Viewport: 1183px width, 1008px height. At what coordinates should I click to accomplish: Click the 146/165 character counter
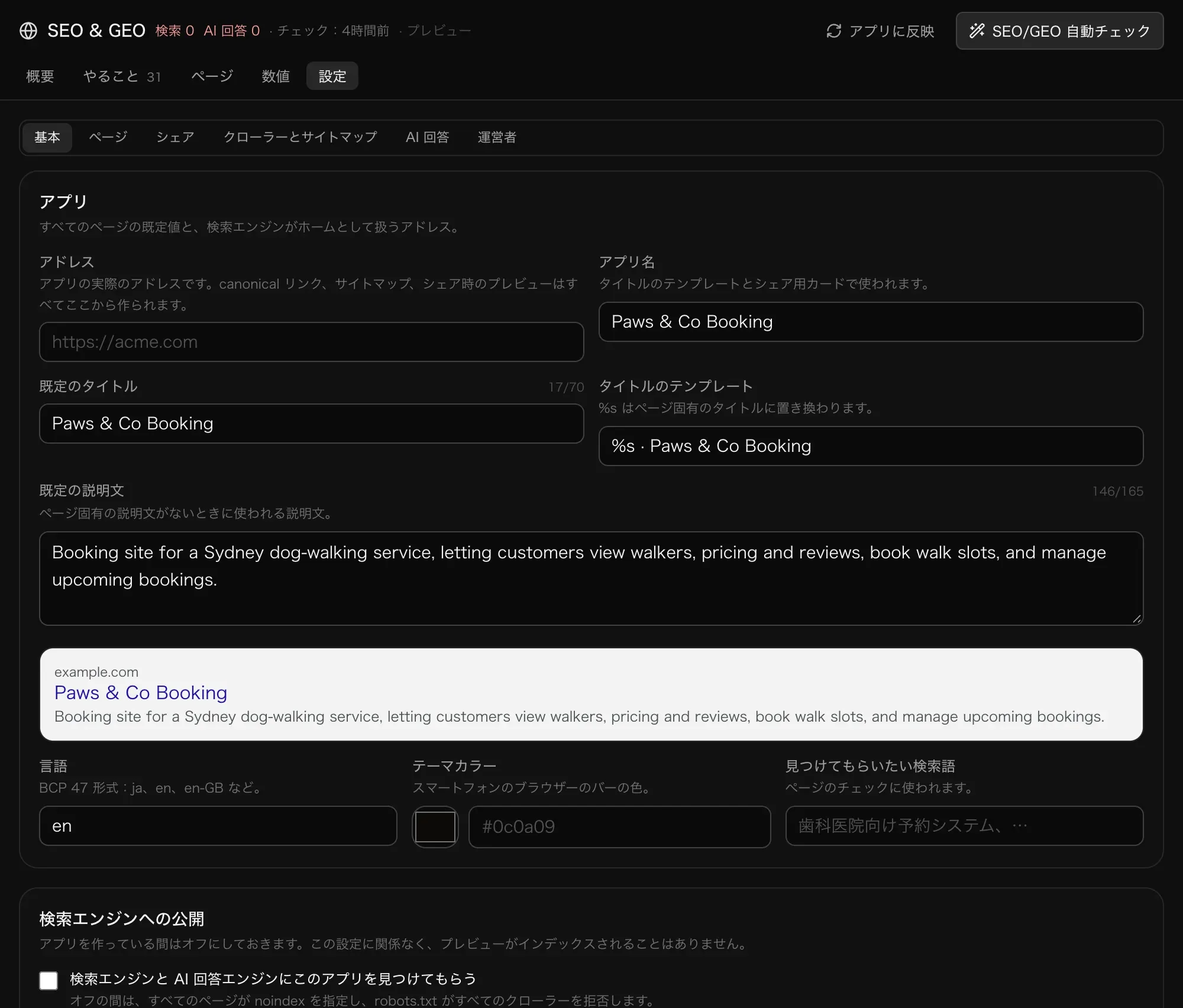coord(1118,491)
